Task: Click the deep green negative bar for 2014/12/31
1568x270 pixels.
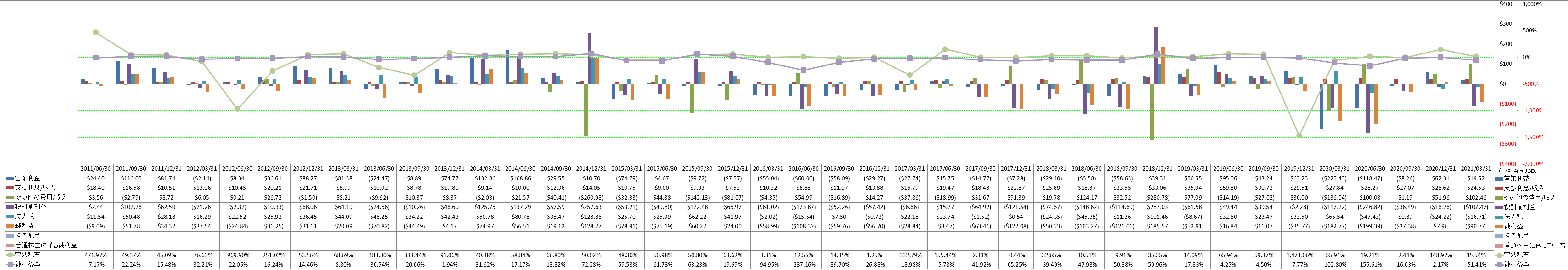Action: [x=586, y=110]
